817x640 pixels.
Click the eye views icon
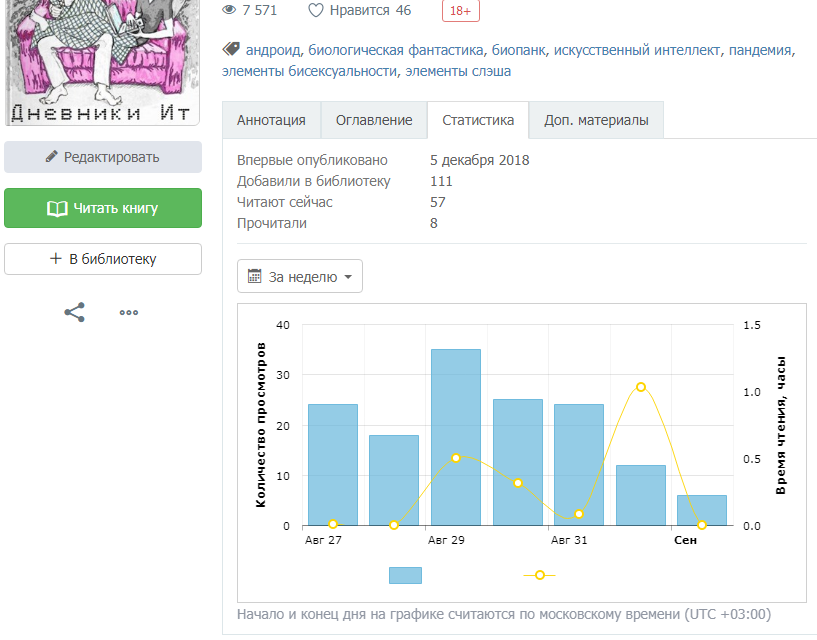coord(229,11)
